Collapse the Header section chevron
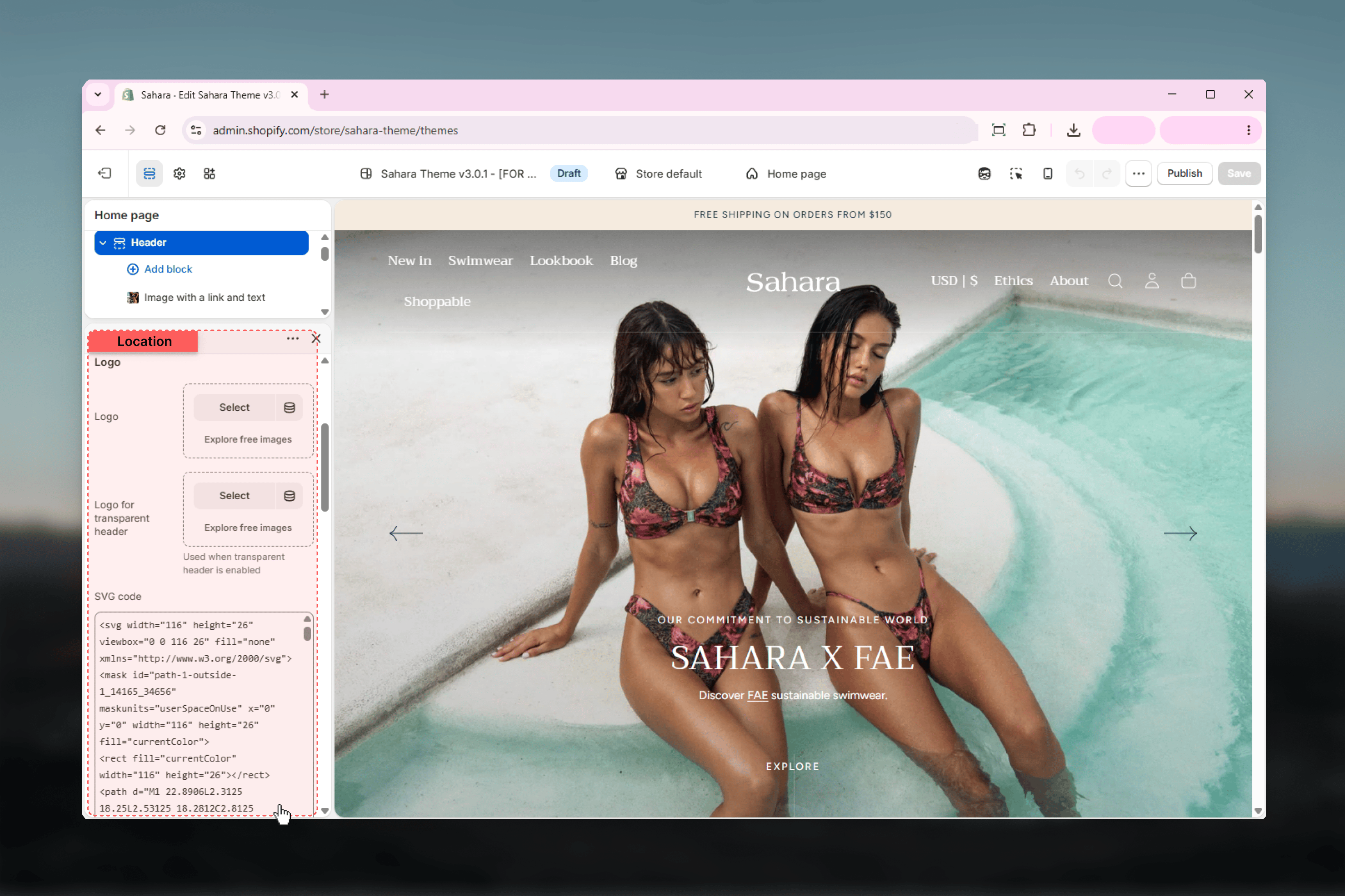 tap(103, 243)
